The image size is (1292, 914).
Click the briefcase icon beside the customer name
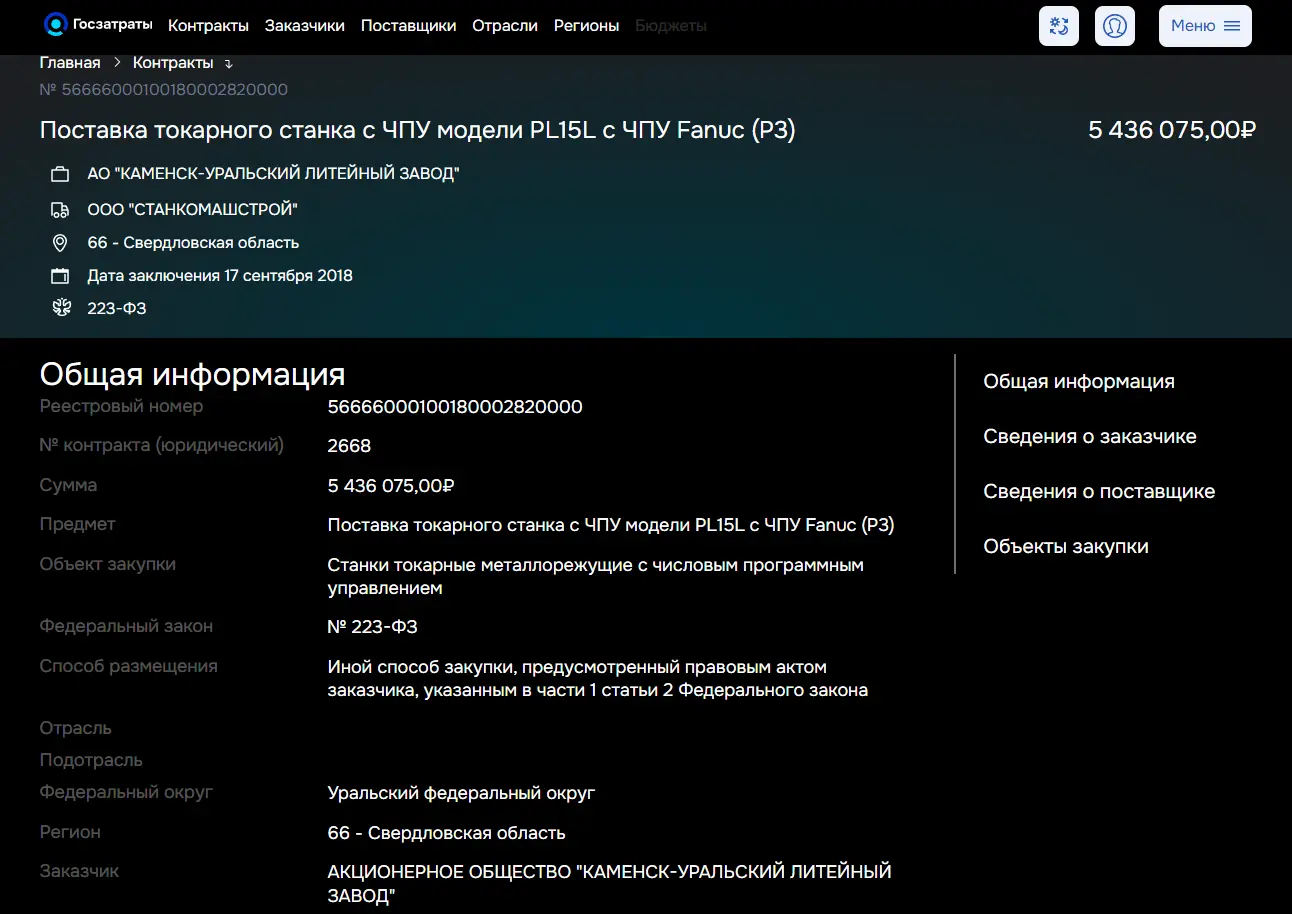coord(60,174)
